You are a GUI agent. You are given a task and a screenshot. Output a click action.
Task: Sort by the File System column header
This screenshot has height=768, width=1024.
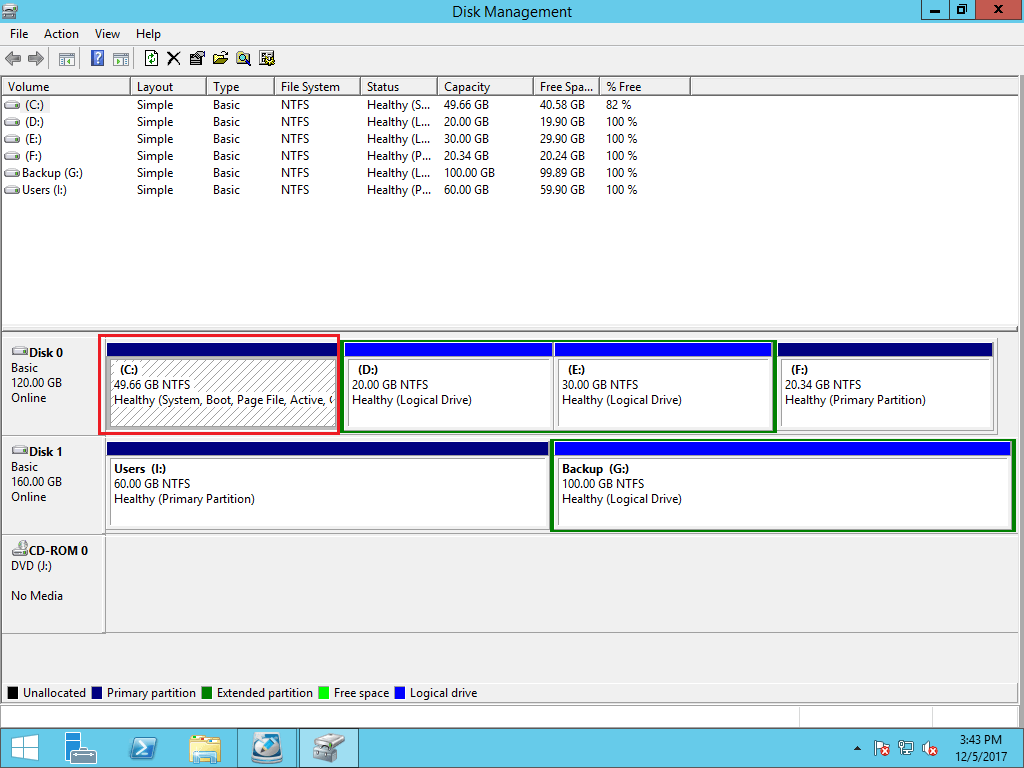click(x=317, y=87)
